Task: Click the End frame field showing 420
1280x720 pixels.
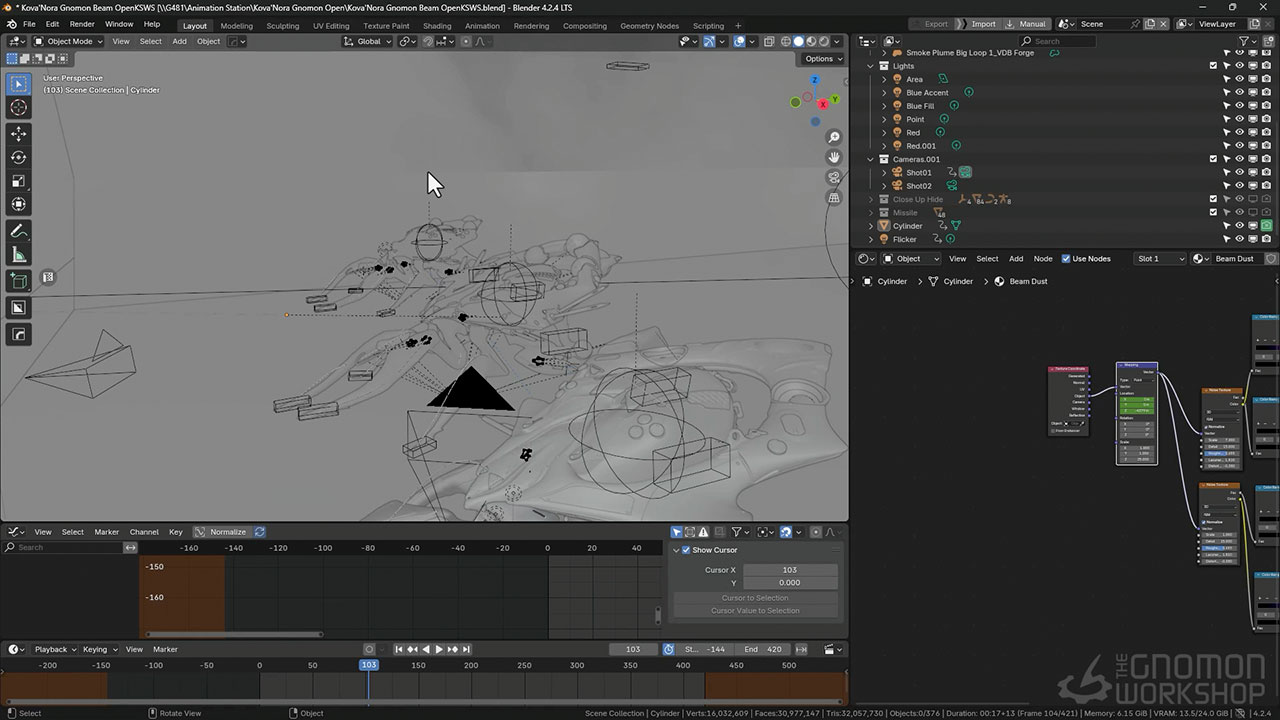Action: (762, 649)
